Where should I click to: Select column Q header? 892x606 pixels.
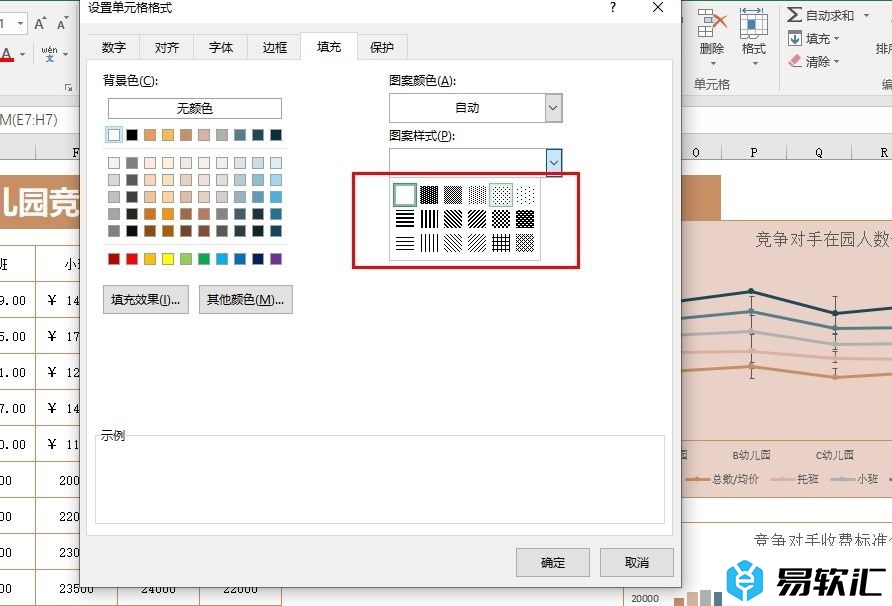pos(819,152)
